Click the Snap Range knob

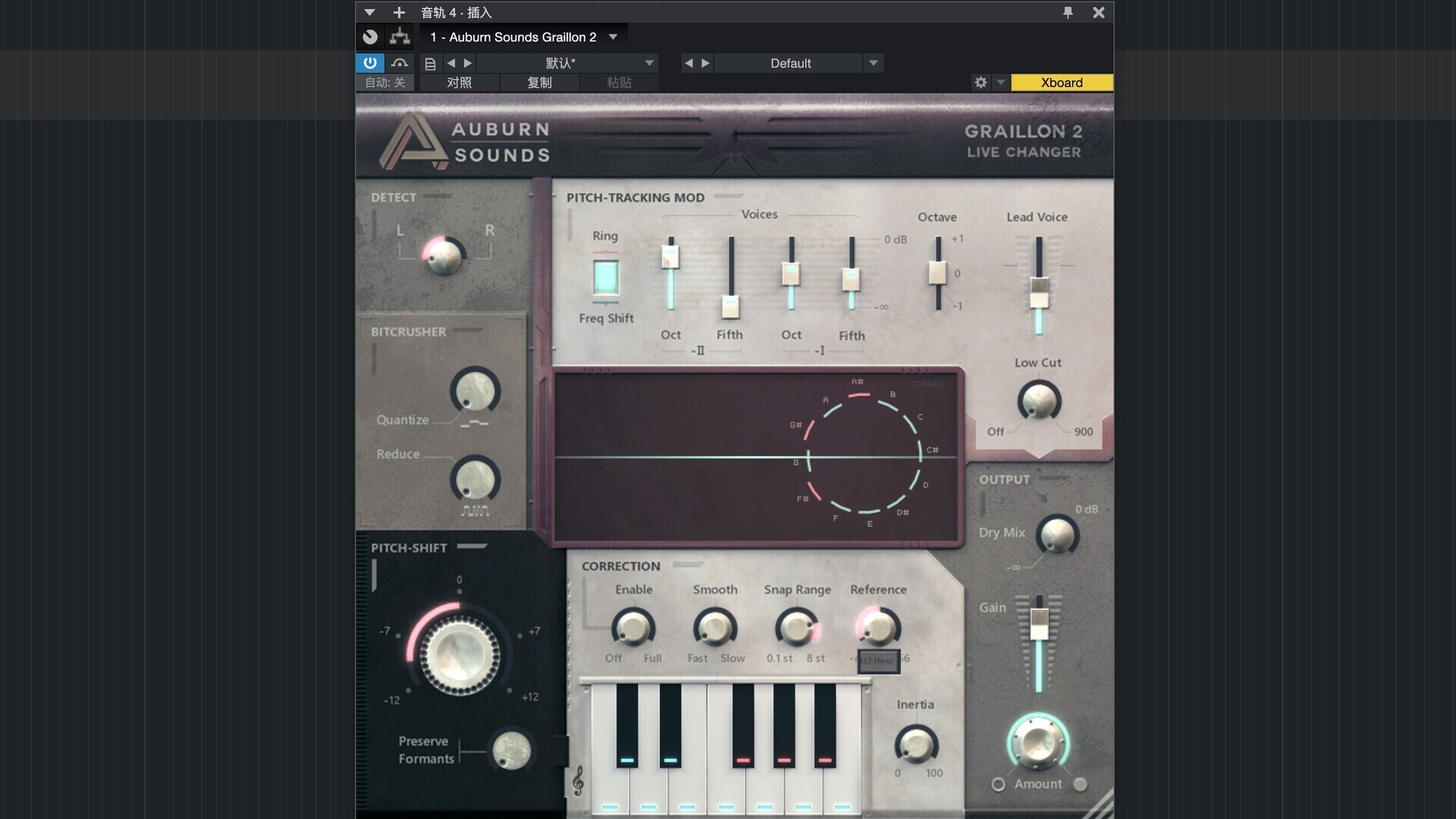[797, 628]
